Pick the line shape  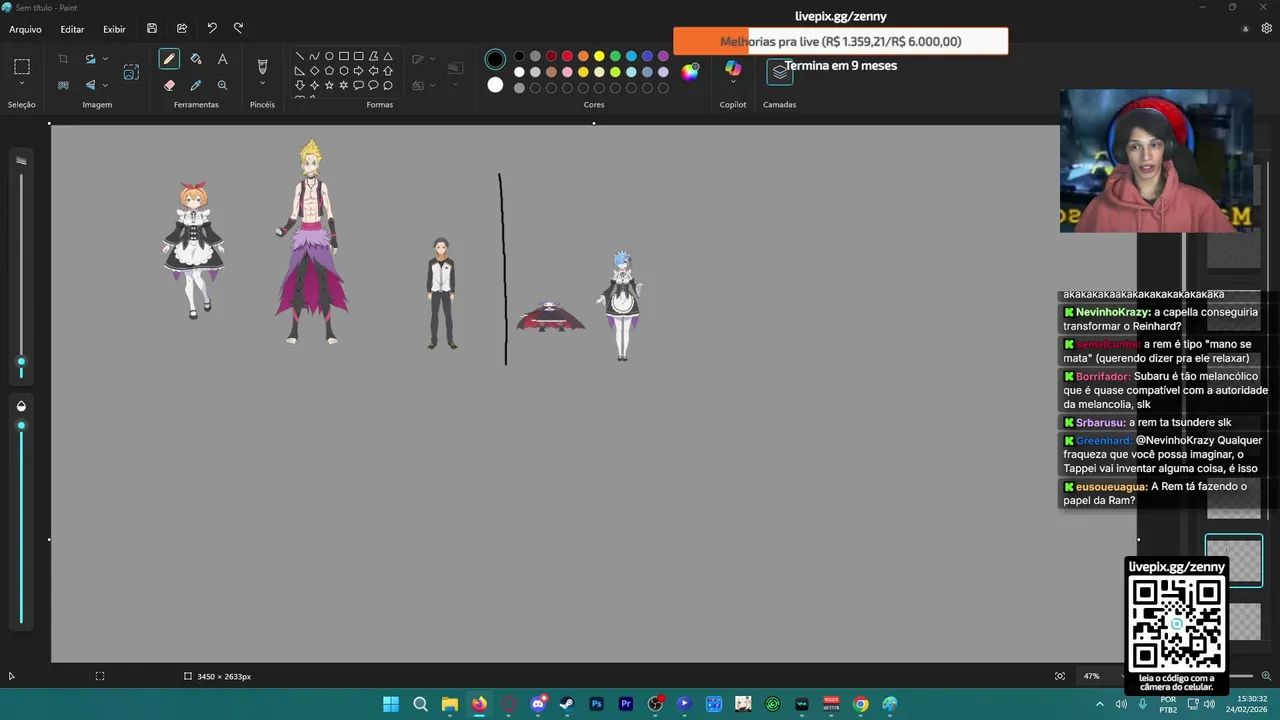click(x=299, y=56)
